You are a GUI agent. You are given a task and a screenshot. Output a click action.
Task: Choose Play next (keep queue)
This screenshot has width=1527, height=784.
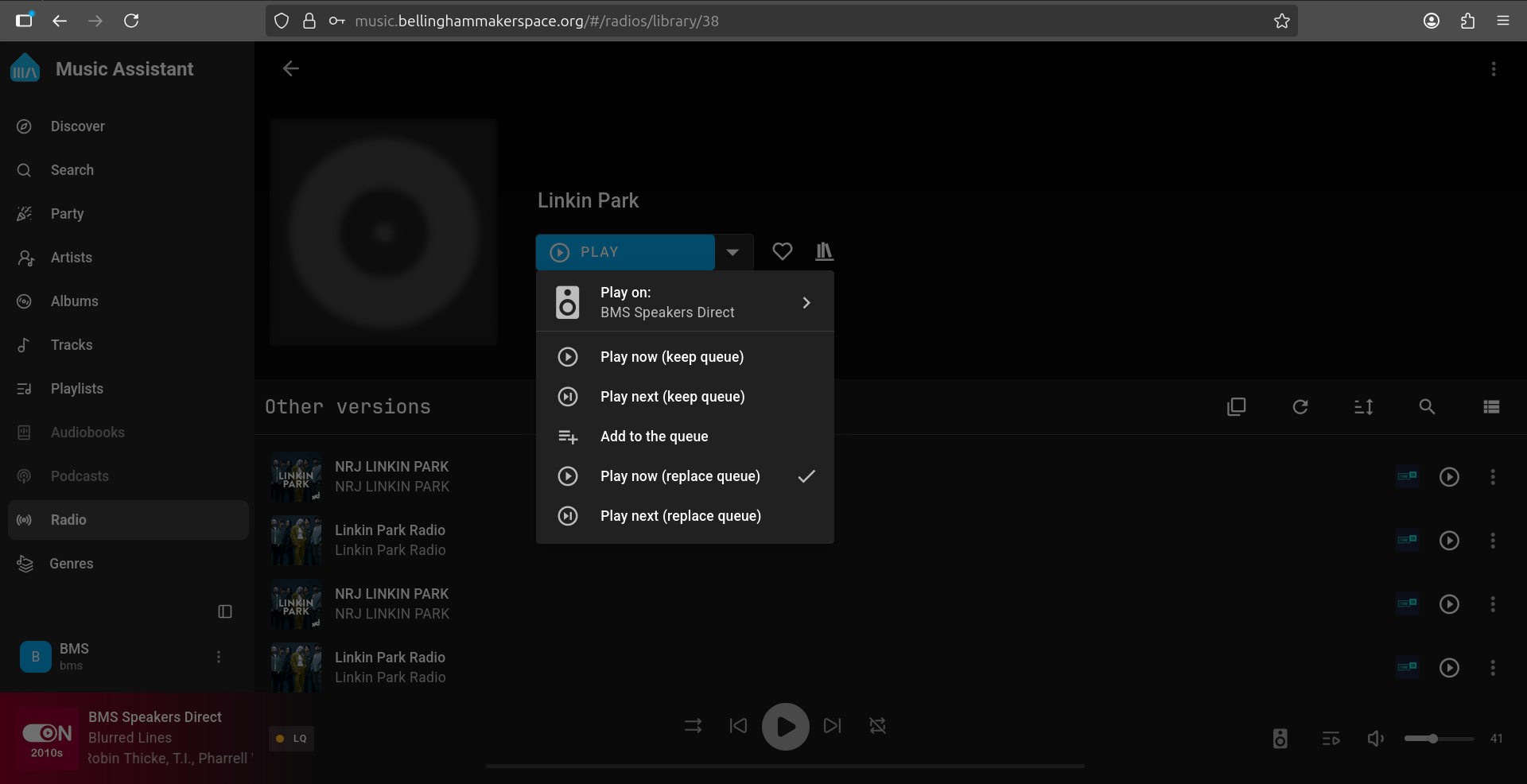click(x=685, y=397)
